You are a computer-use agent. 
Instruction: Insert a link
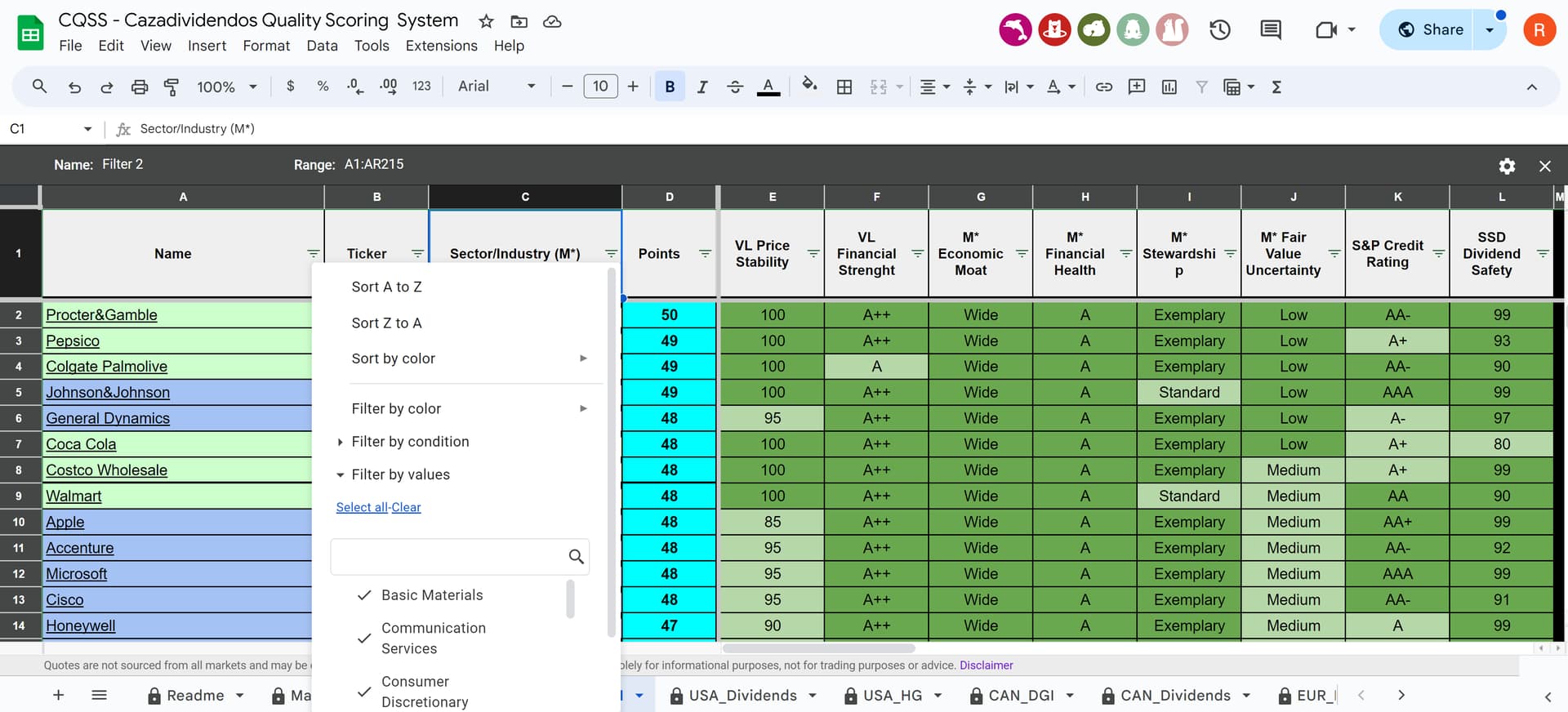1104,87
